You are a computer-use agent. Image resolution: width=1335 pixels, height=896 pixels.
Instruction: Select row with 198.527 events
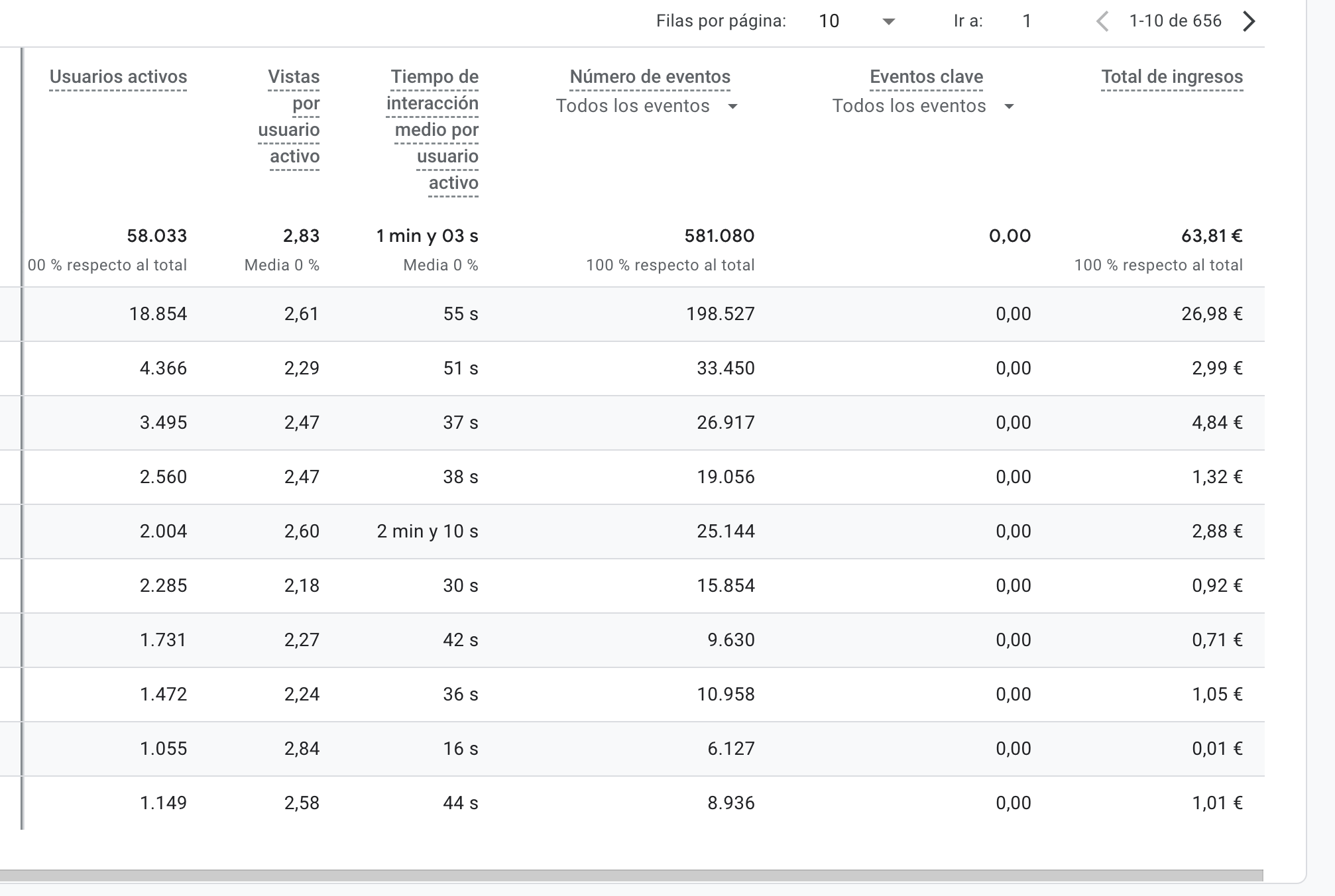coord(720,313)
